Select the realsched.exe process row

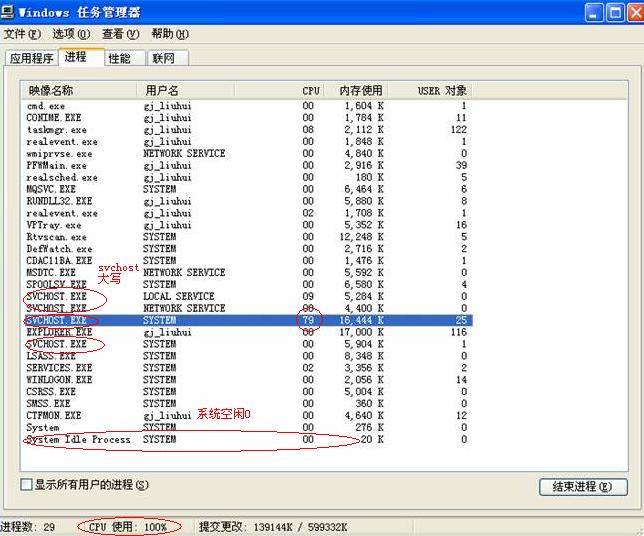click(246, 177)
